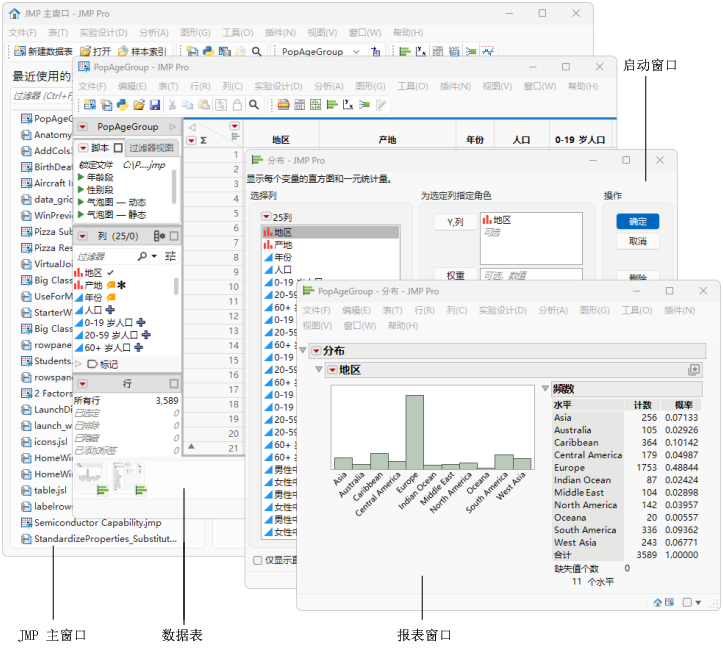Open red triangle menu of 列 (25/0) panel
Image resolution: width=723 pixels, height=652 pixels.
tap(83, 236)
